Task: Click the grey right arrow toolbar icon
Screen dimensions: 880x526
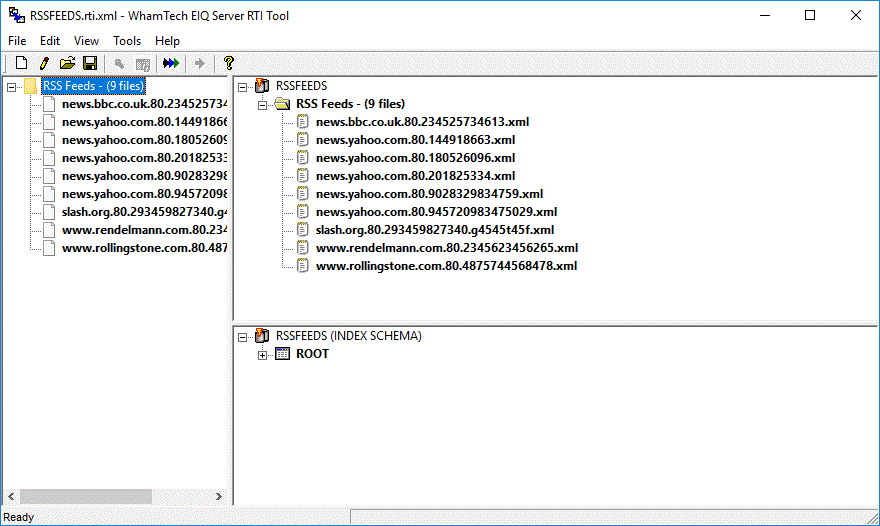Action: 199,63
